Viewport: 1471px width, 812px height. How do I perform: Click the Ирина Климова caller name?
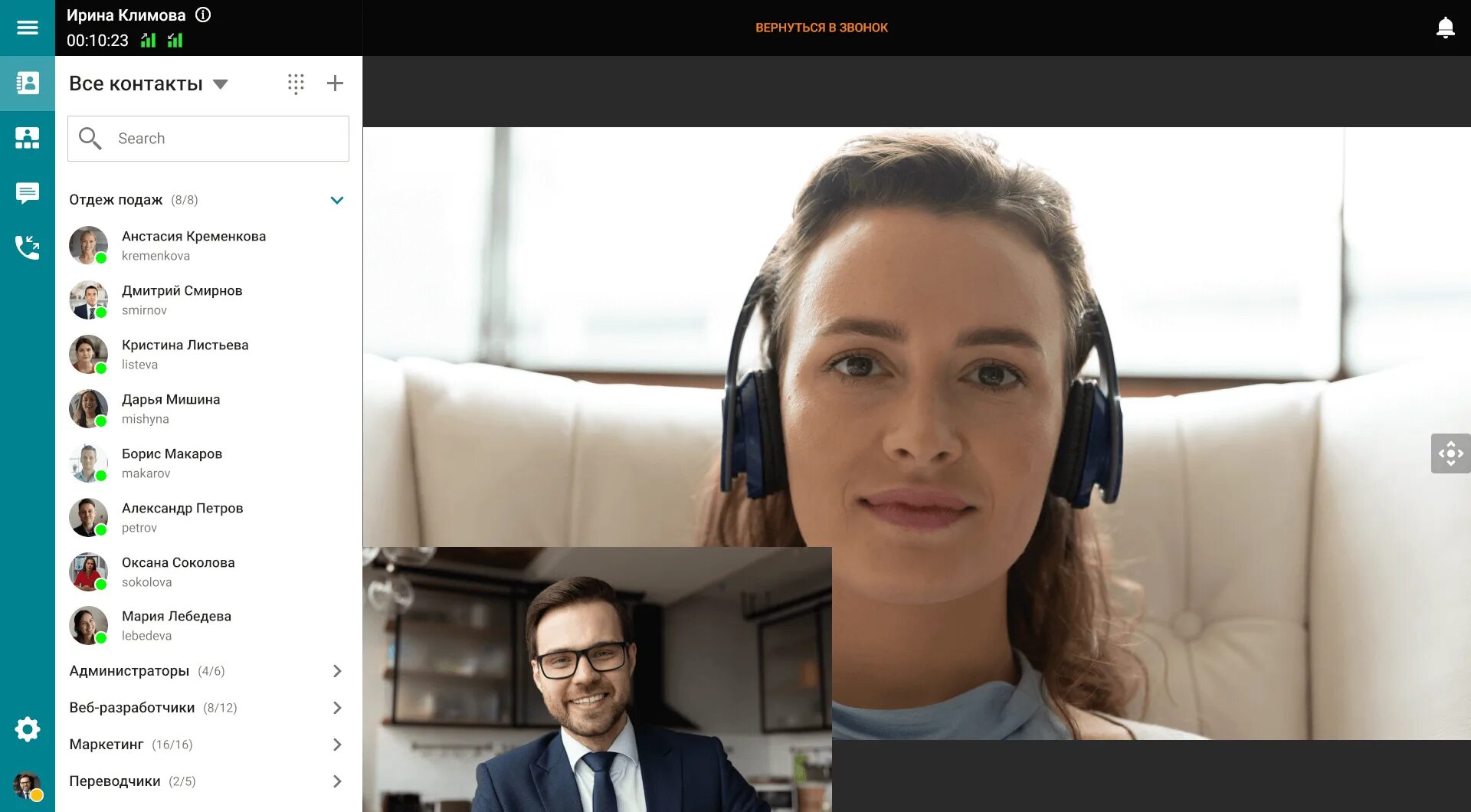pyautogui.click(x=126, y=15)
